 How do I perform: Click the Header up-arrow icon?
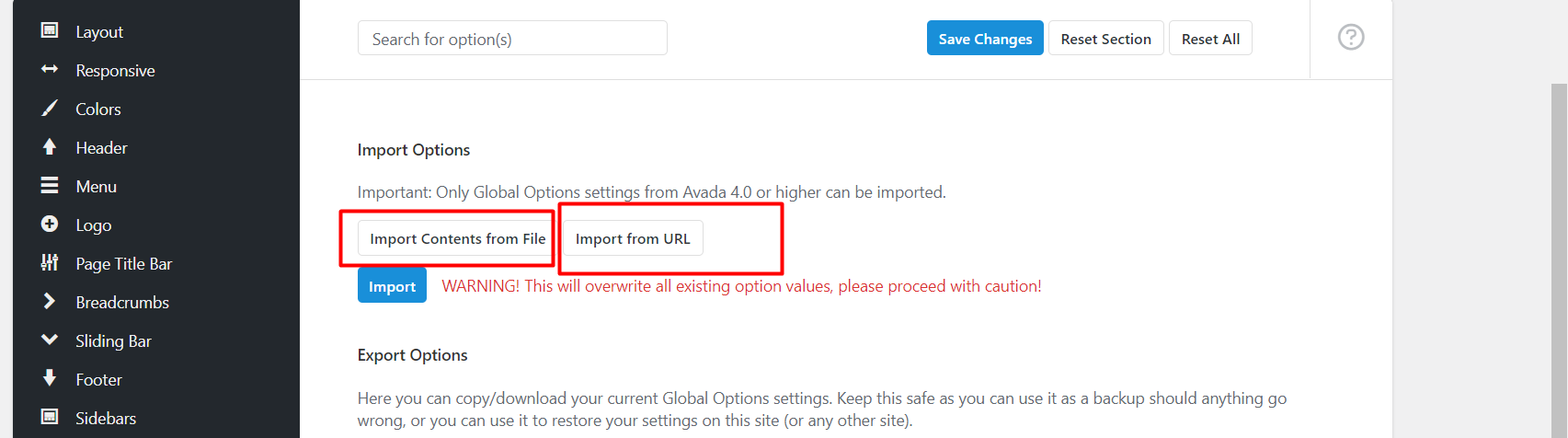pyautogui.click(x=50, y=146)
